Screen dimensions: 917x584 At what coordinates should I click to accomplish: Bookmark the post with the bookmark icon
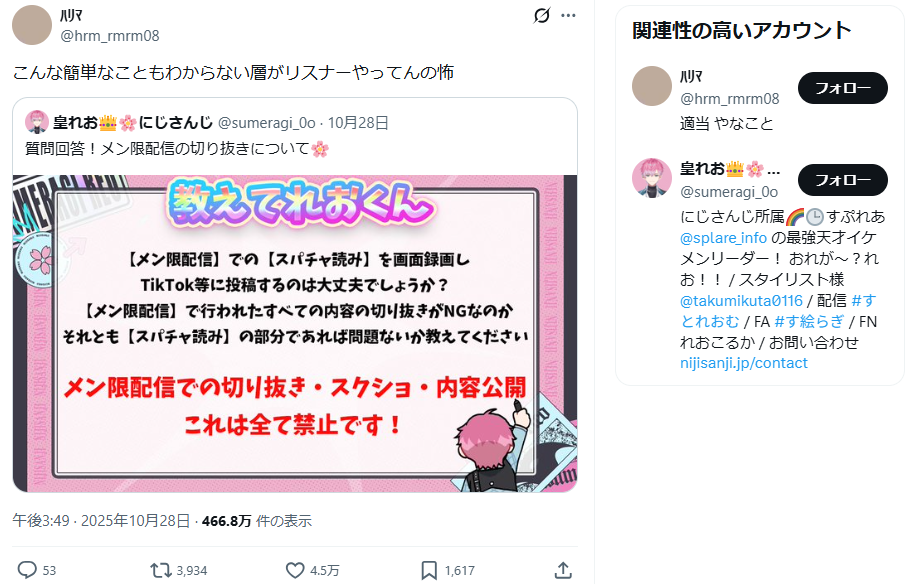pyautogui.click(x=429, y=570)
